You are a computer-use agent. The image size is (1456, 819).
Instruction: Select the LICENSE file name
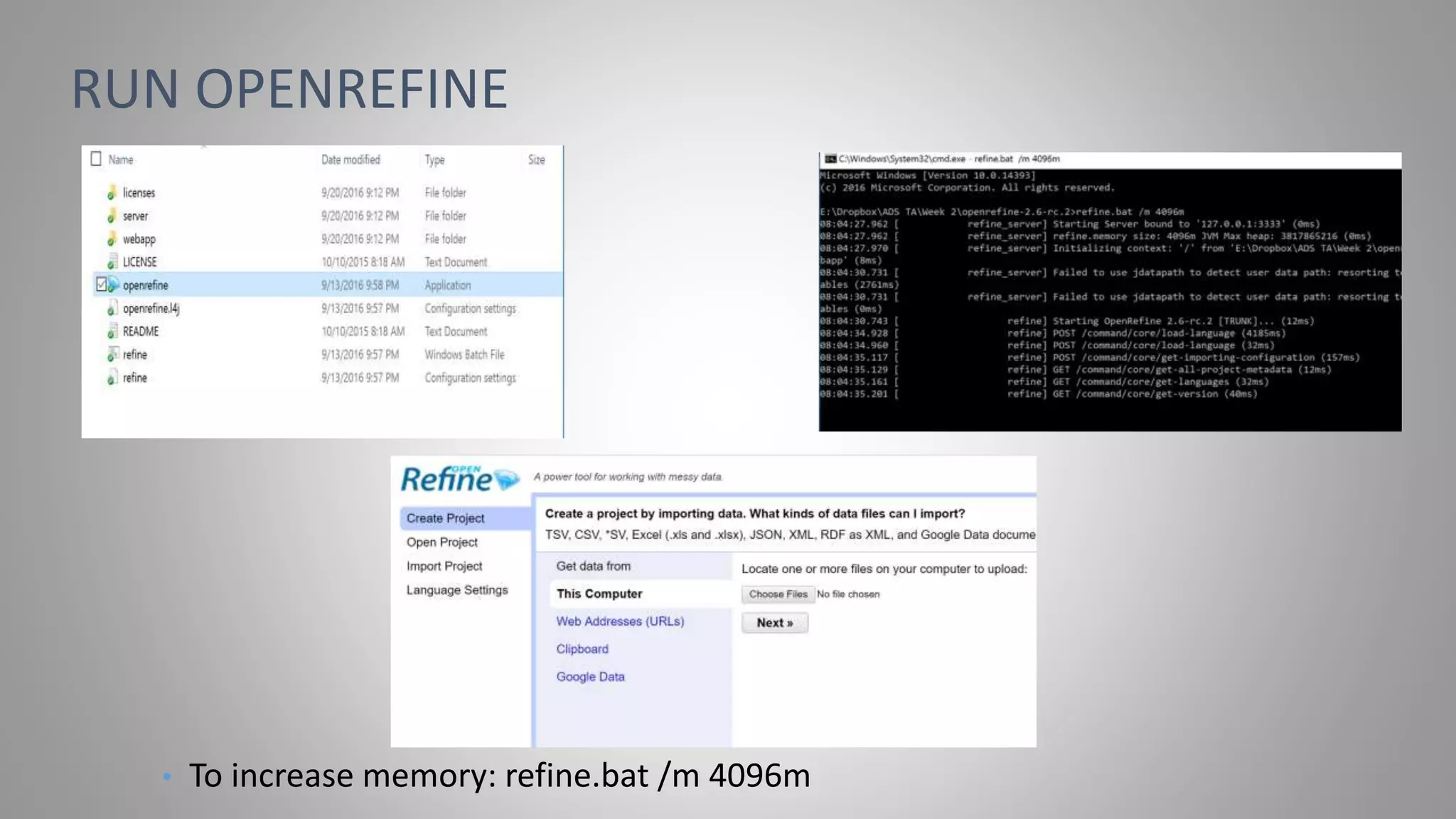pyautogui.click(x=139, y=262)
